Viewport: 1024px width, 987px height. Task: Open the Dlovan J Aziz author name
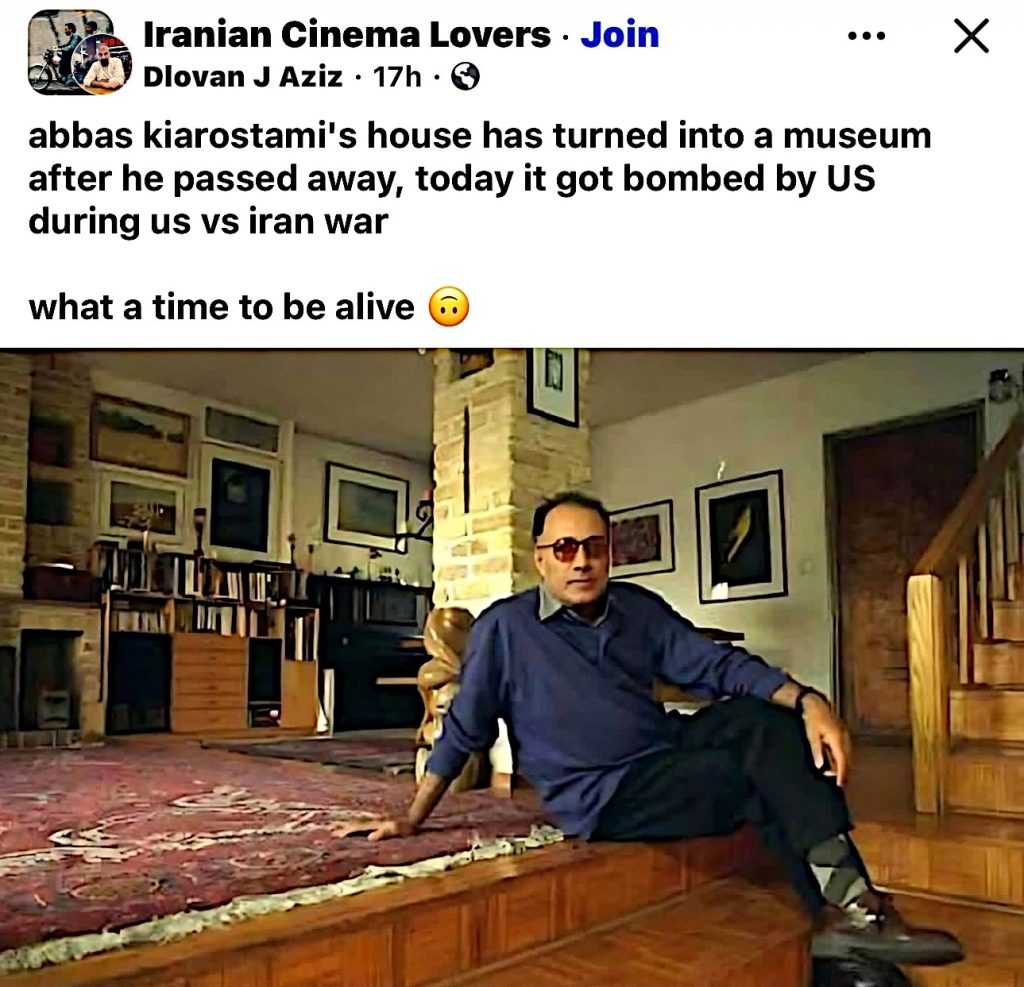tap(242, 77)
